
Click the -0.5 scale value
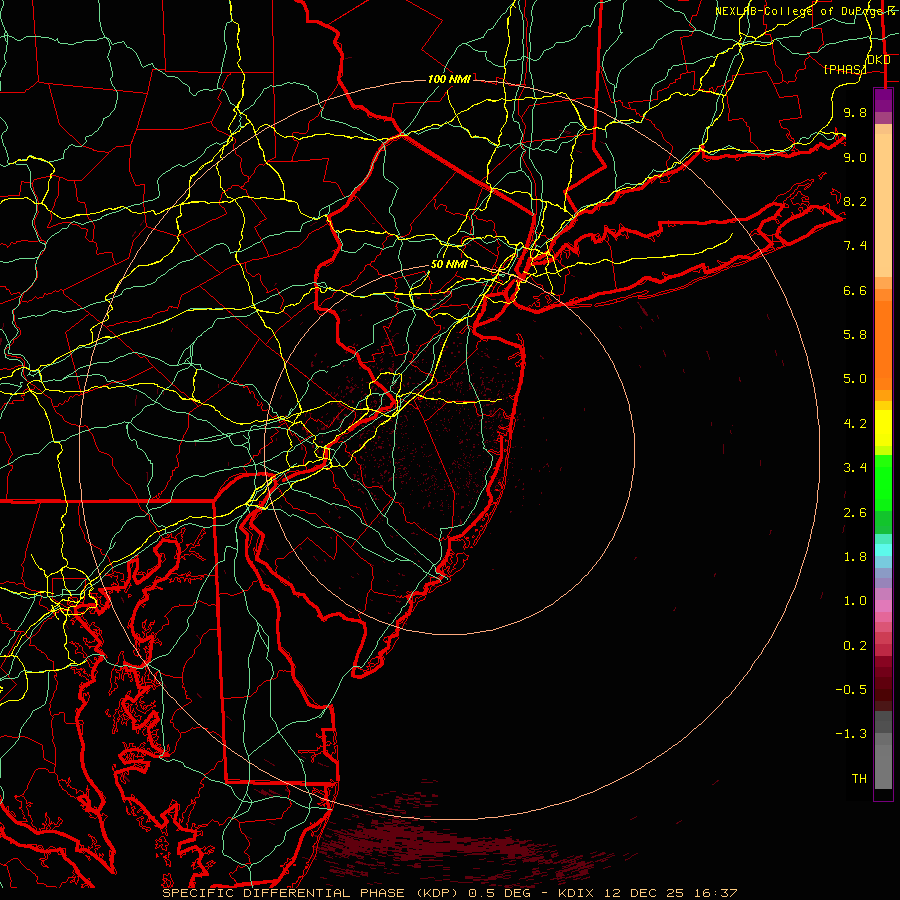(x=851, y=690)
